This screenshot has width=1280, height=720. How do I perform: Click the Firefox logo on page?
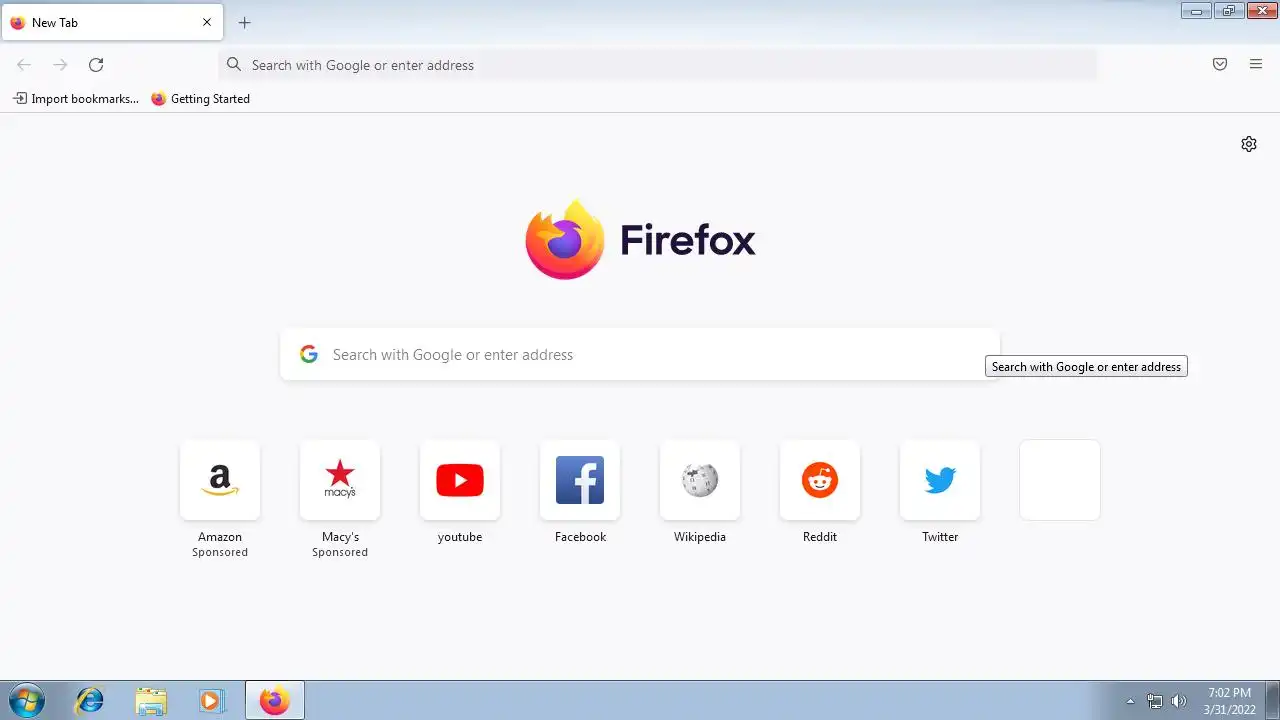coord(565,240)
